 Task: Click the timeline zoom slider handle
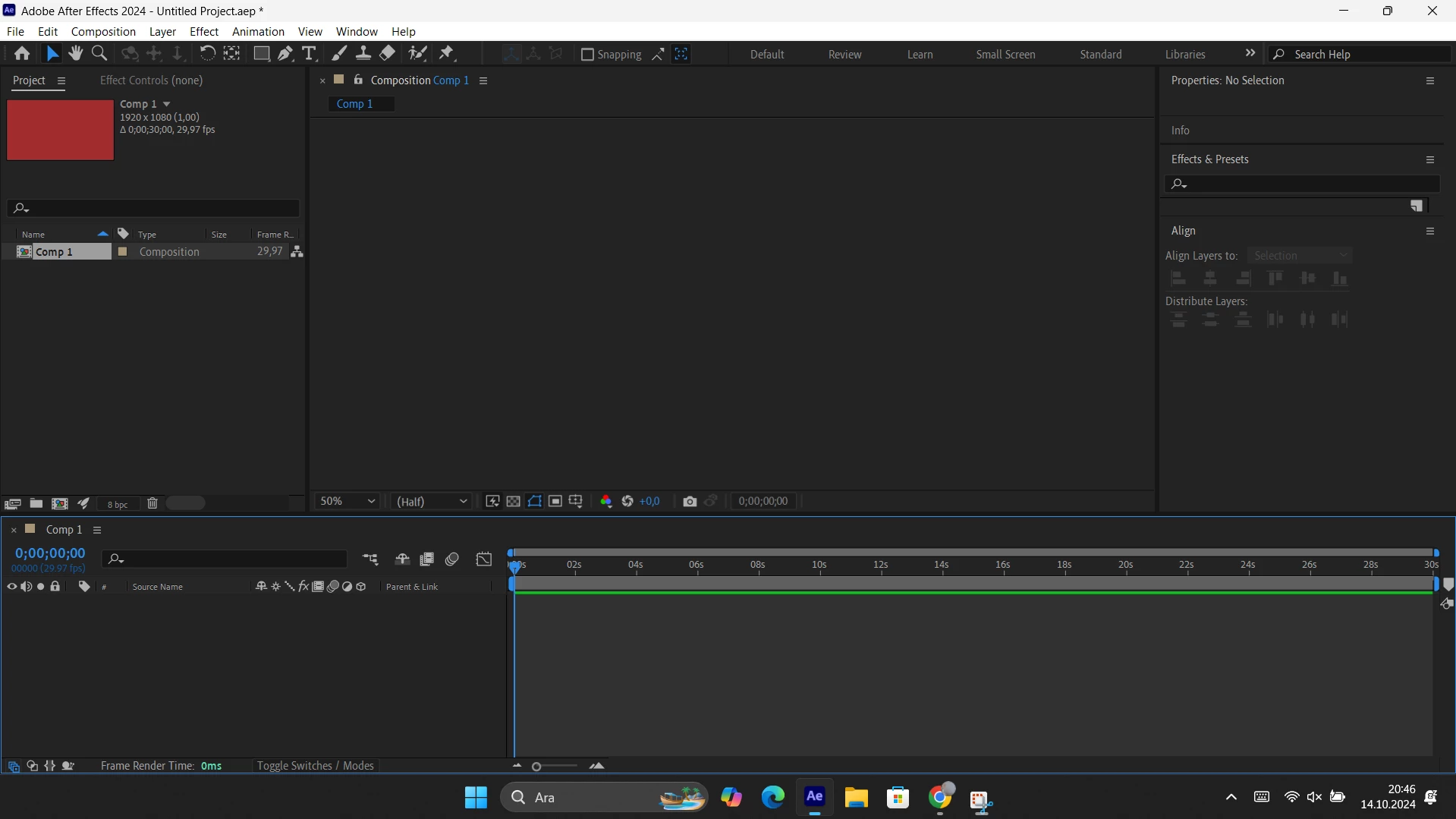pyautogui.click(x=536, y=767)
